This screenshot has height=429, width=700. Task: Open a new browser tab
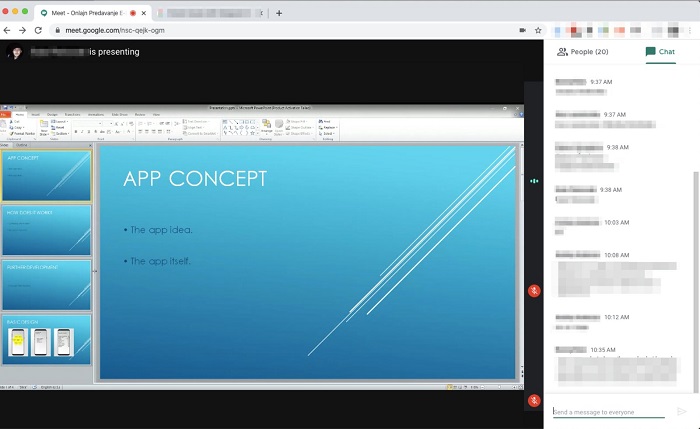click(279, 13)
